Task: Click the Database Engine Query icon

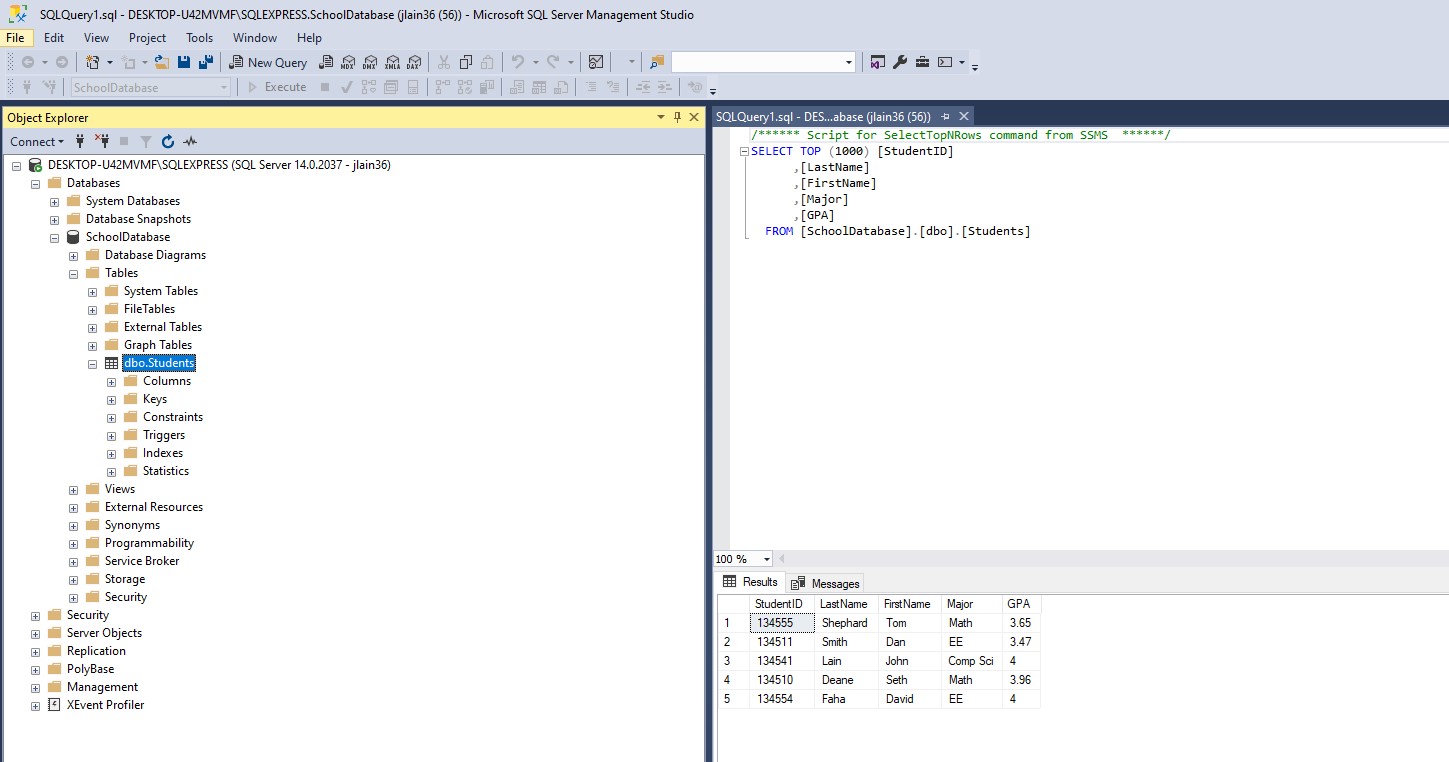Action: click(326, 62)
